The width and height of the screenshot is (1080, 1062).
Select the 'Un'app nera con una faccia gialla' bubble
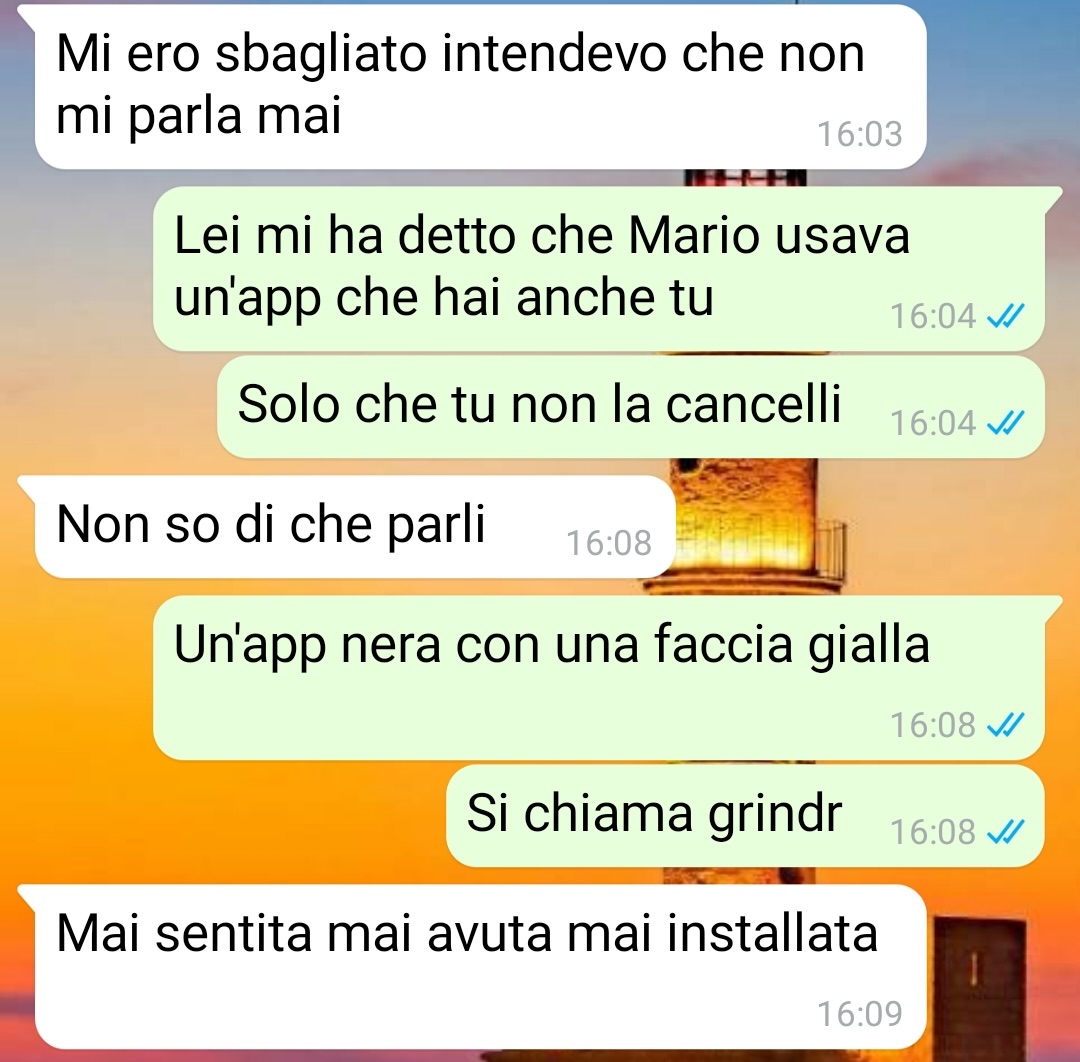(x=599, y=678)
